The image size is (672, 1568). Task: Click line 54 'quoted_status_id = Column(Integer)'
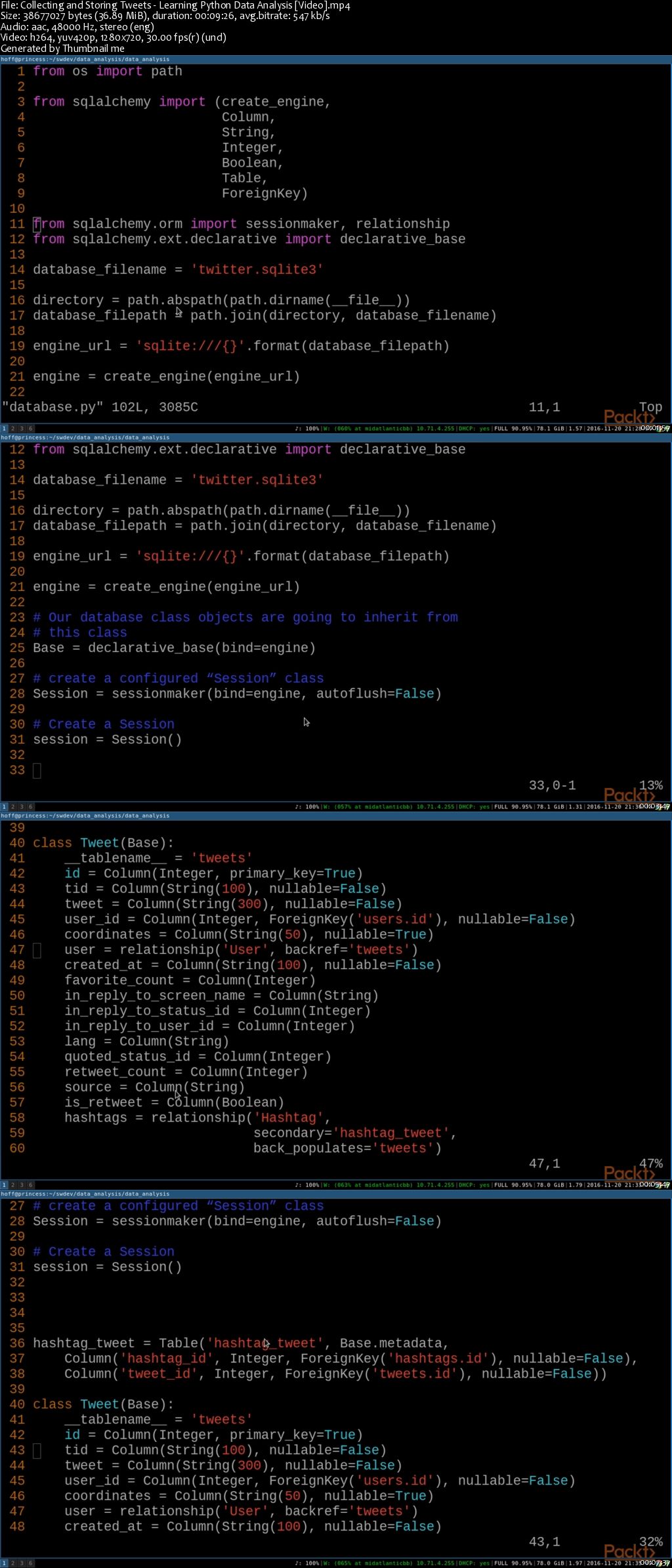198,1056
